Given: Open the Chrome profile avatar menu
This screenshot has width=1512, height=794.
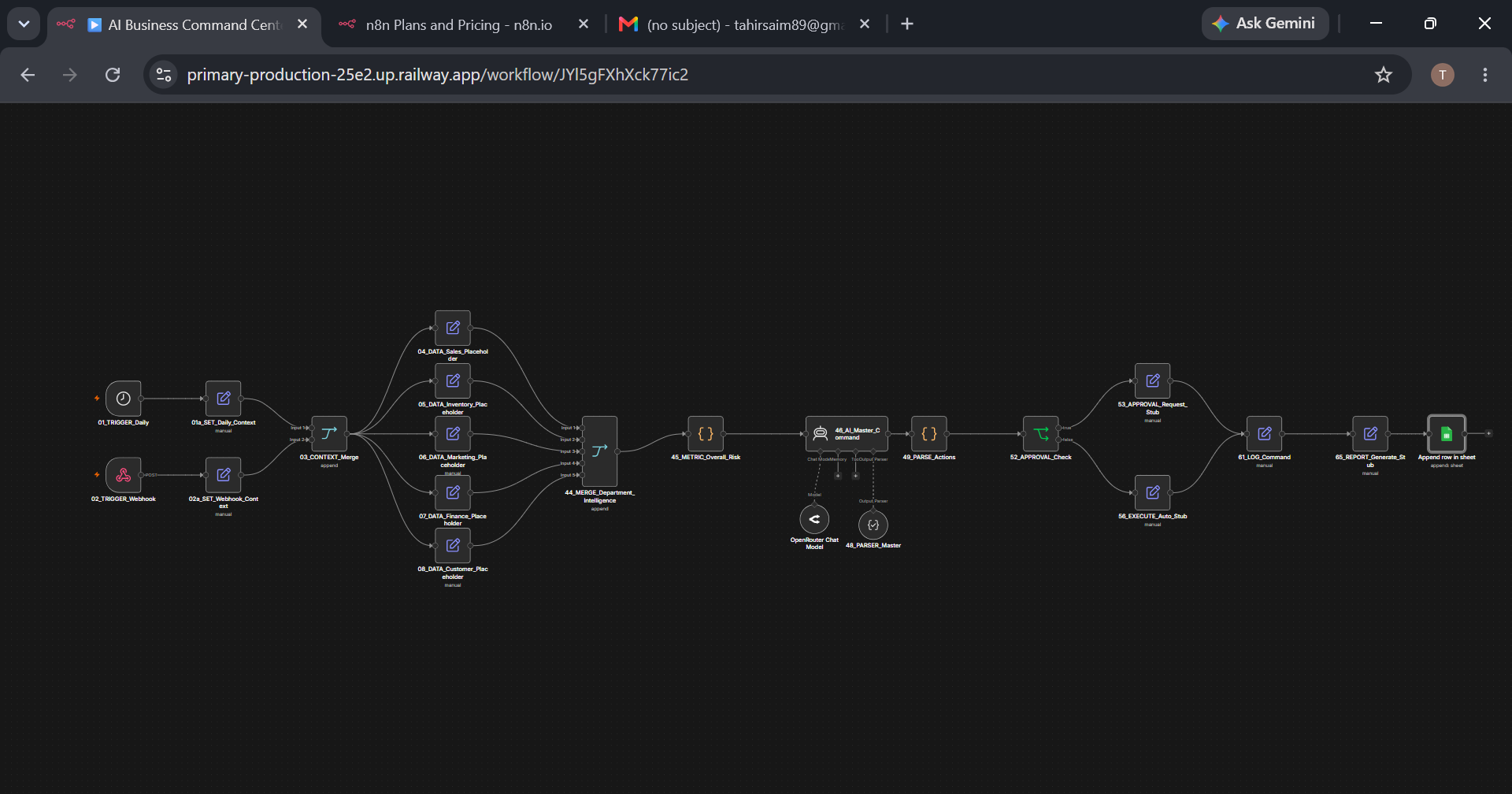Looking at the screenshot, I should 1443,75.
